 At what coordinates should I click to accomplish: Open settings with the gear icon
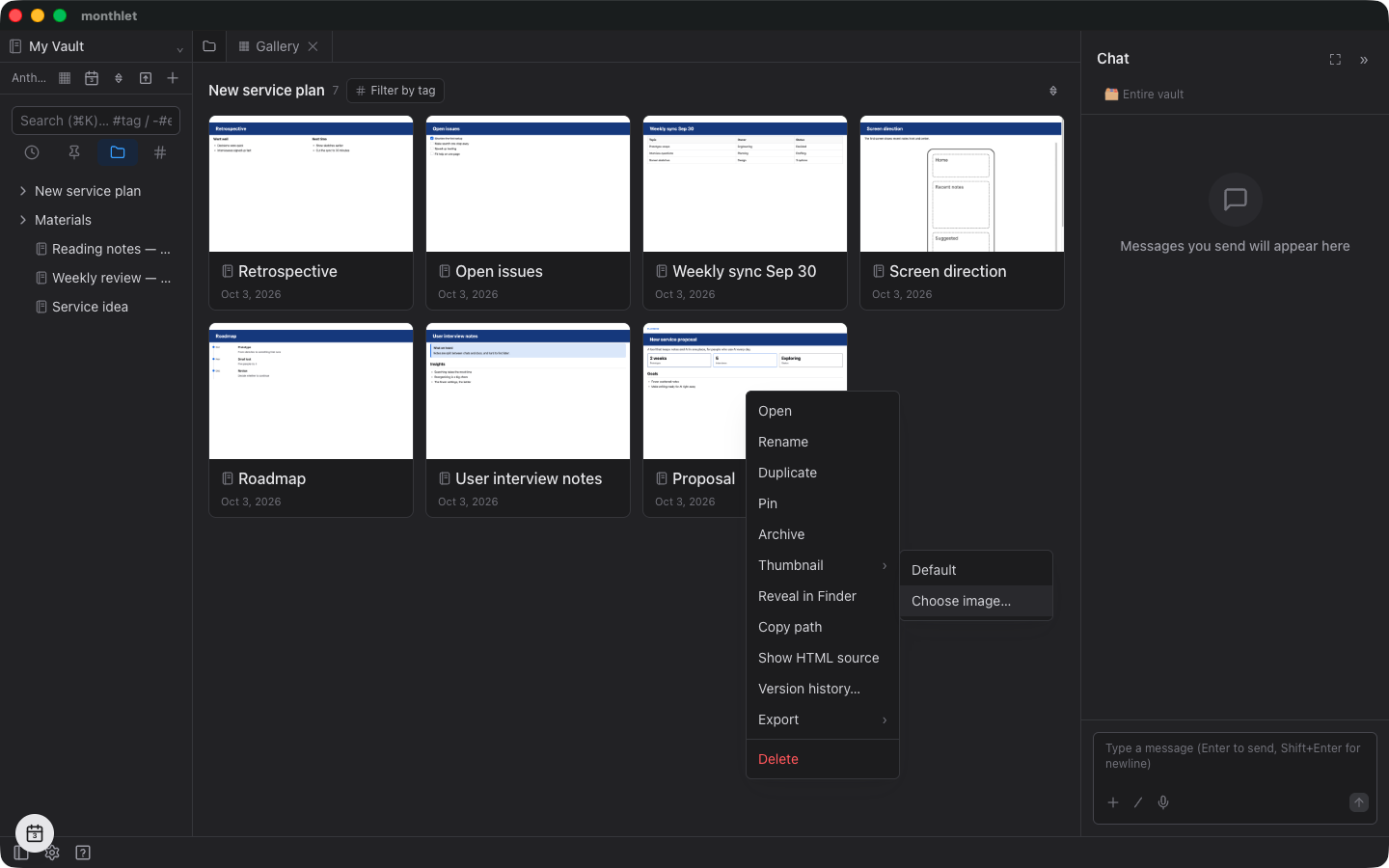coord(52,853)
